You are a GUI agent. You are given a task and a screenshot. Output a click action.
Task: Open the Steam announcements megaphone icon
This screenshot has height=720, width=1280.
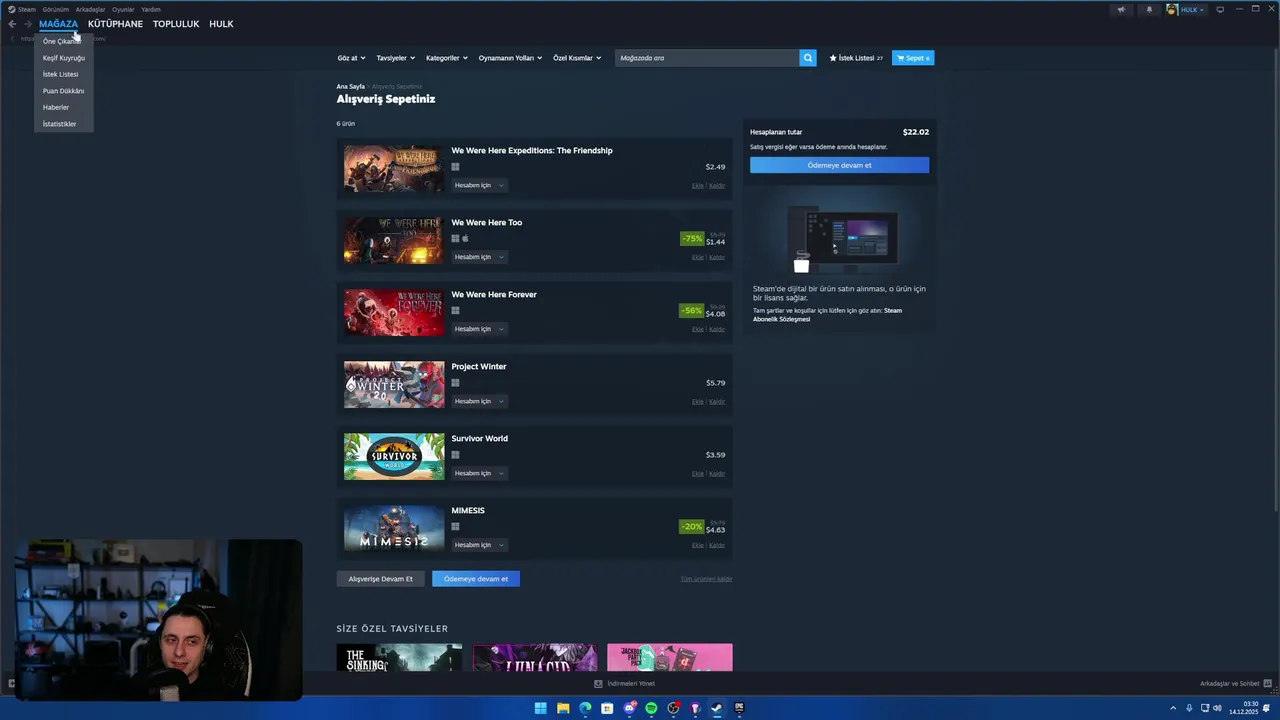click(1121, 9)
